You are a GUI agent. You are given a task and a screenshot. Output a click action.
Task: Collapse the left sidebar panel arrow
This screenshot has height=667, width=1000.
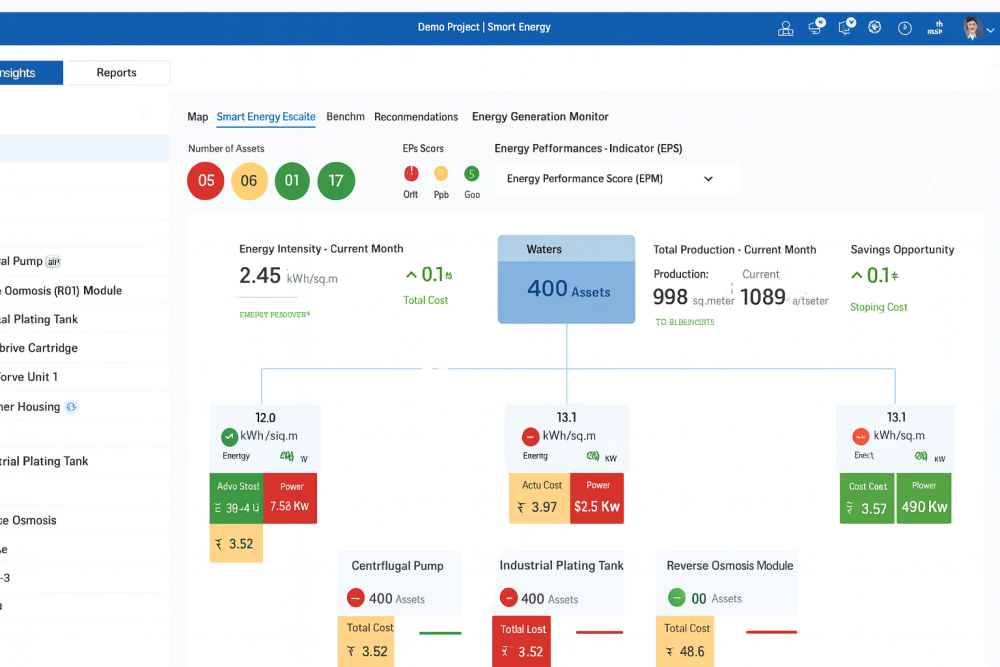pos(142,115)
